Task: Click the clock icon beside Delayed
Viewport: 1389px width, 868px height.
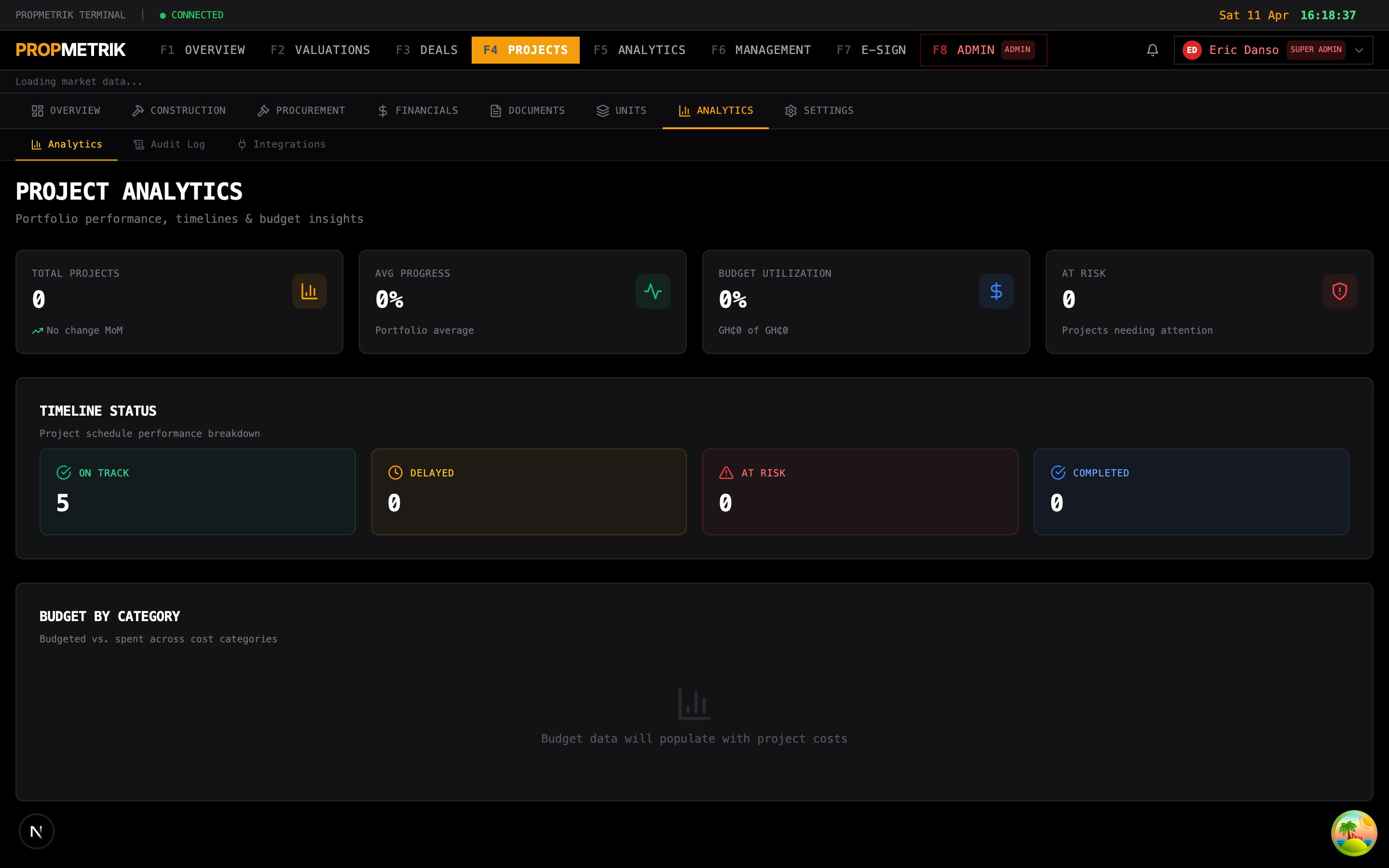Action: (395, 473)
